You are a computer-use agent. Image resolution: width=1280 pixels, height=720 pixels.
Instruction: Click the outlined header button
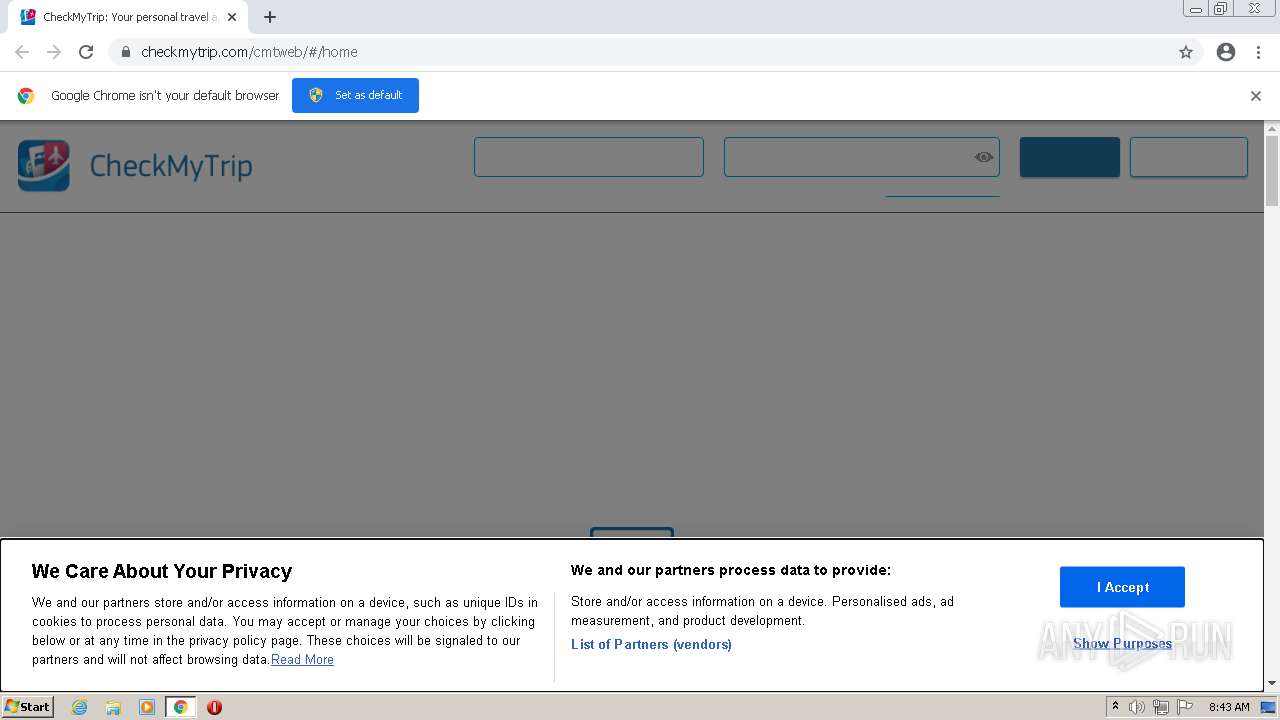(1189, 157)
